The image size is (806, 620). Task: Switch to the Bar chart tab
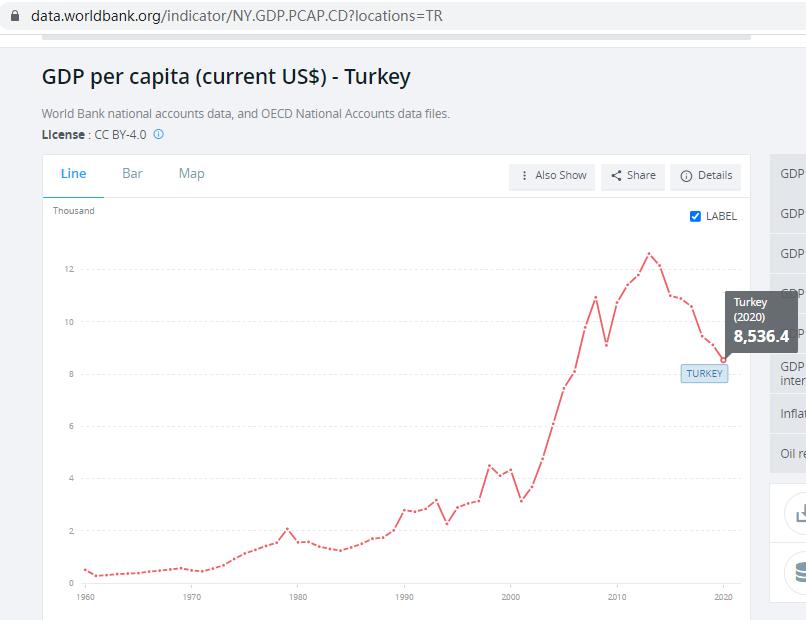(132, 174)
